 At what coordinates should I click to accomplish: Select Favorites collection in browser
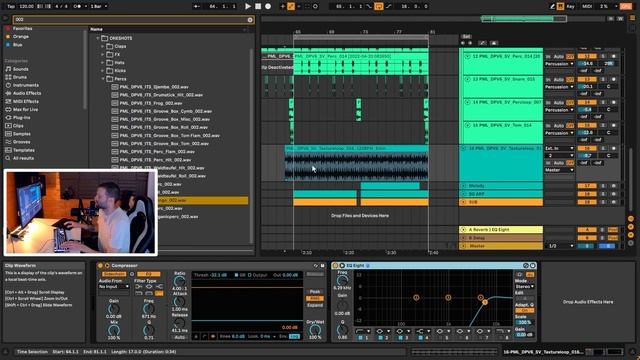[x=22, y=29]
